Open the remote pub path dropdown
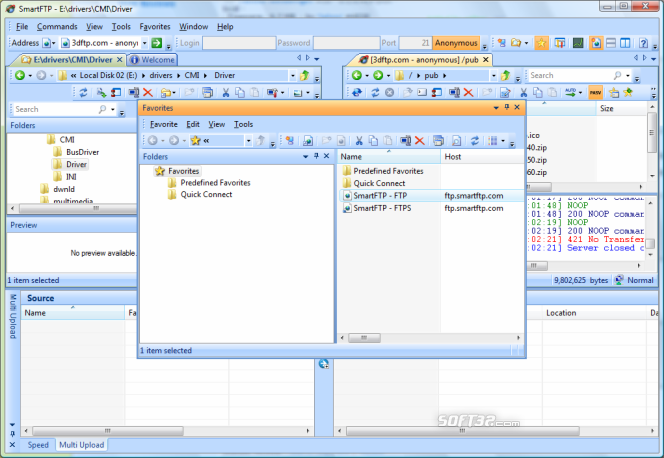The width and height of the screenshot is (664, 458). pyautogui.click(x=493, y=76)
